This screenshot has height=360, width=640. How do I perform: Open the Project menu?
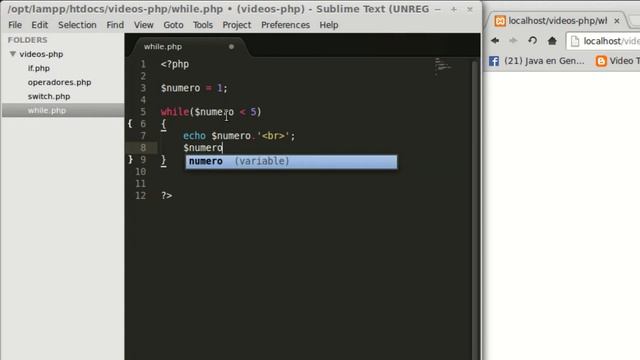[x=237, y=25]
